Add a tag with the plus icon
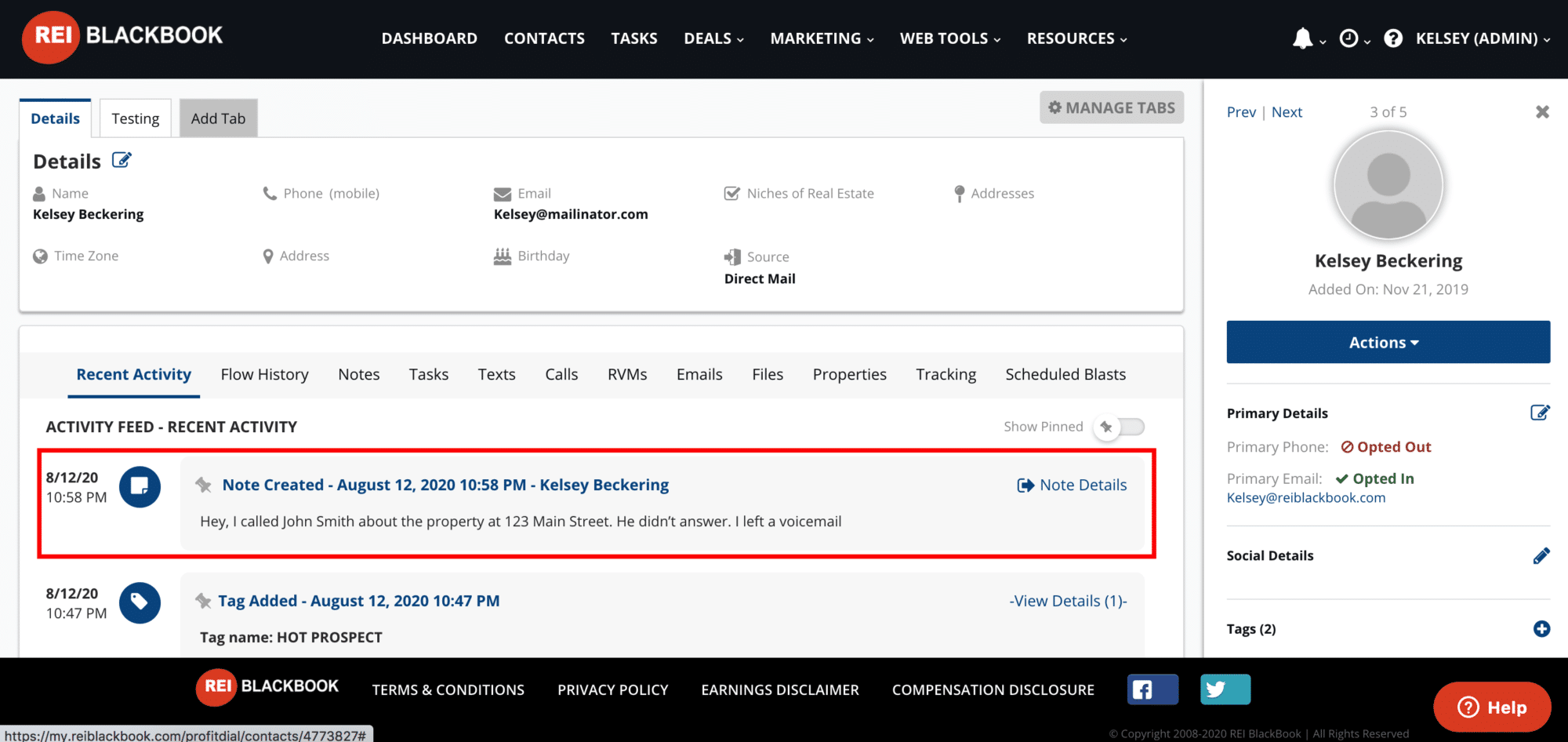This screenshot has width=1568, height=742. click(1541, 629)
